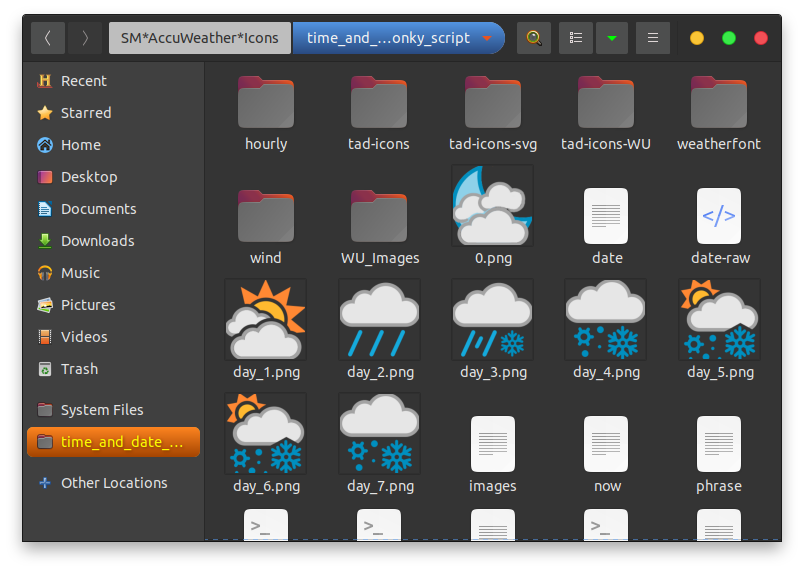The width and height of the screenshot is (804, 572).
Task: Select the day_1.png sunny cloud thumbnail
Action: [x=266, y=319]
